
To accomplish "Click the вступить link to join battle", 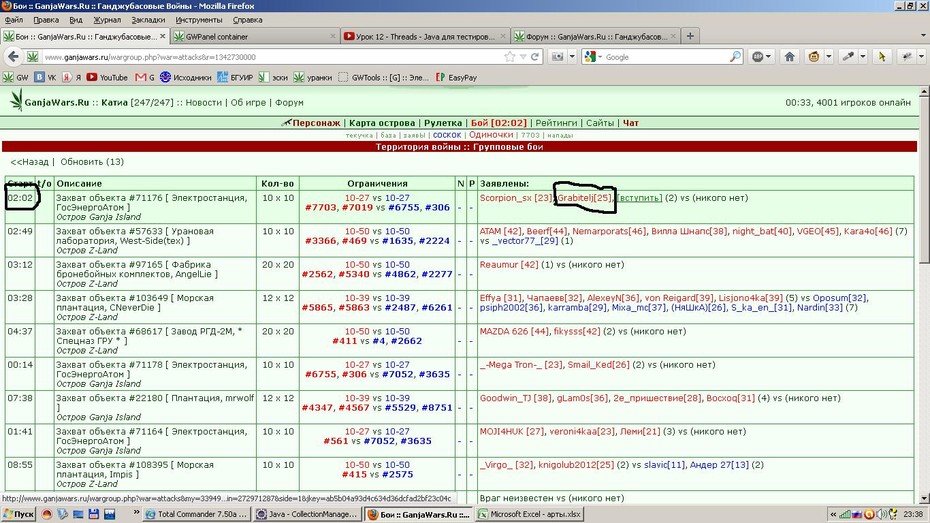I will (x=639, y=198).
